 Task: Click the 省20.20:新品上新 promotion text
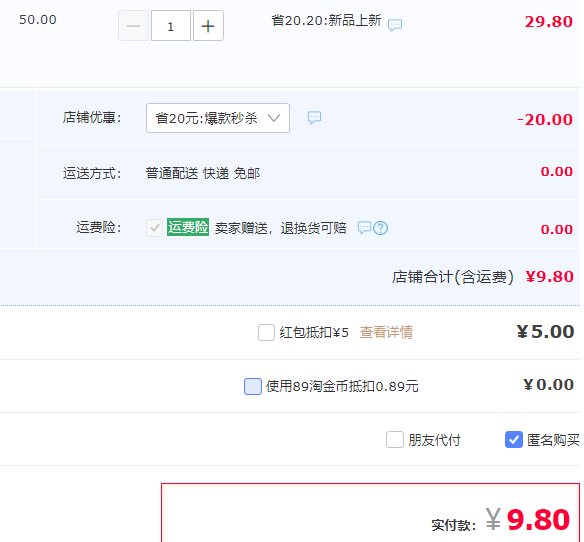[x=326, y=20]
